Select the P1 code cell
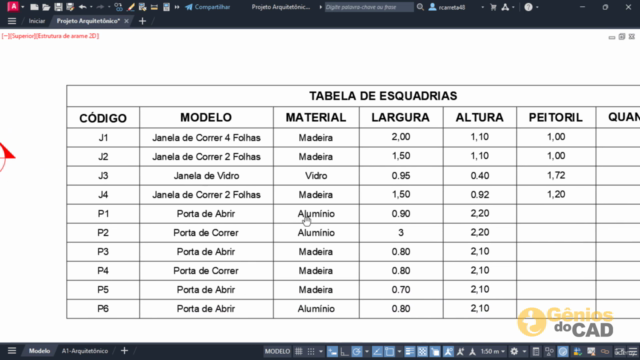 (103, 214)
